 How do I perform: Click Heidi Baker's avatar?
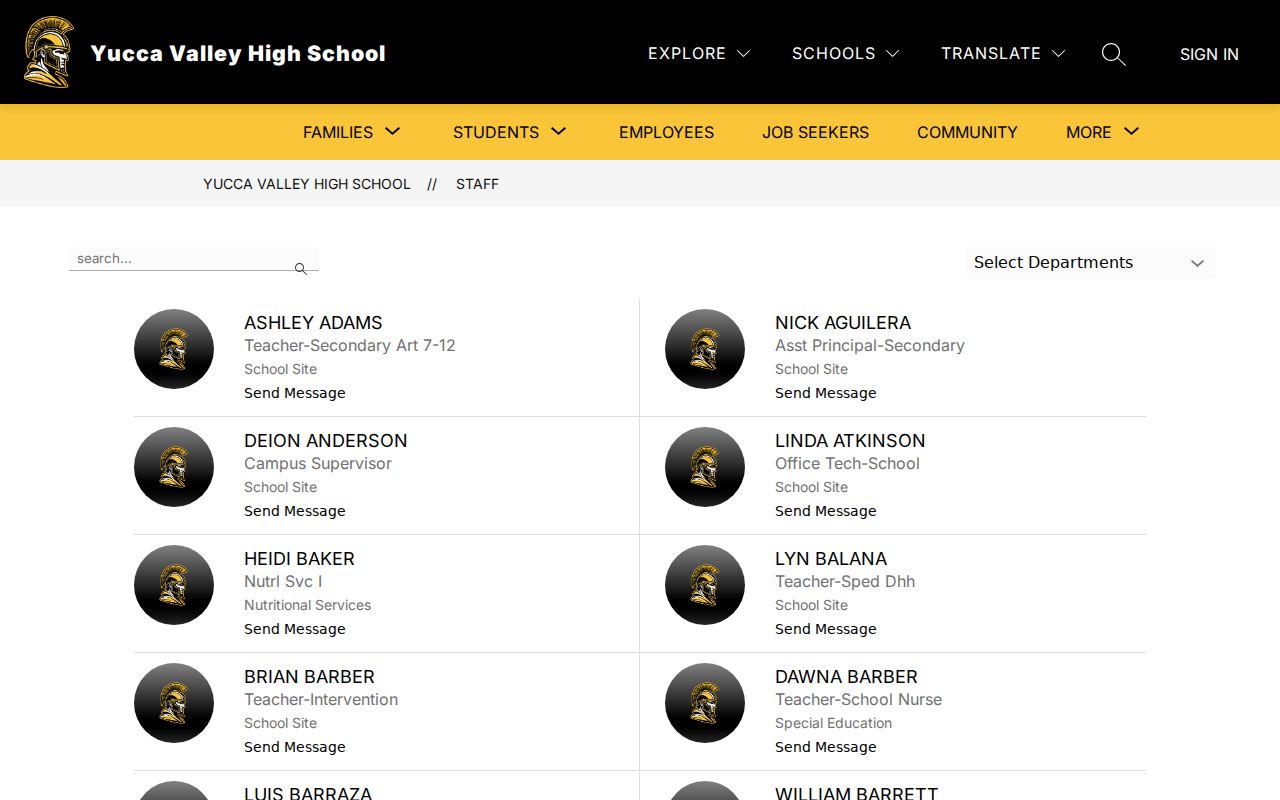pyautogui.click(x=174, y=585)
